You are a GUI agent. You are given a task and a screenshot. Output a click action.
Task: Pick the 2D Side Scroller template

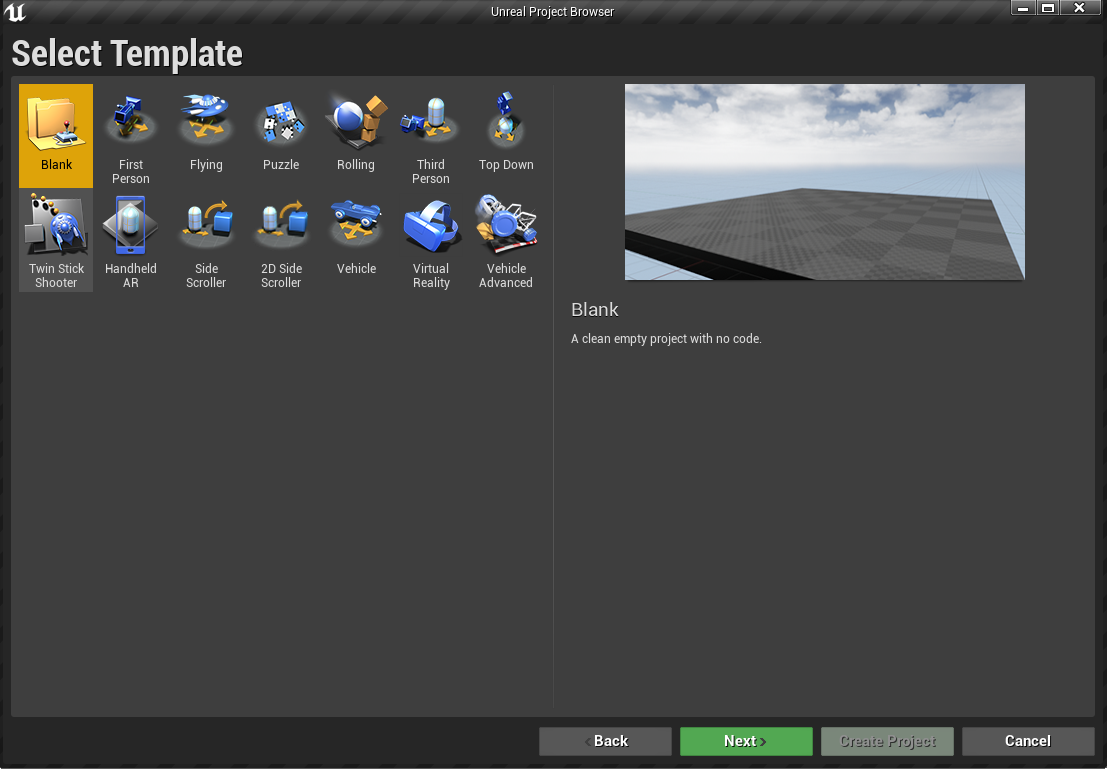tap(281, 240)
